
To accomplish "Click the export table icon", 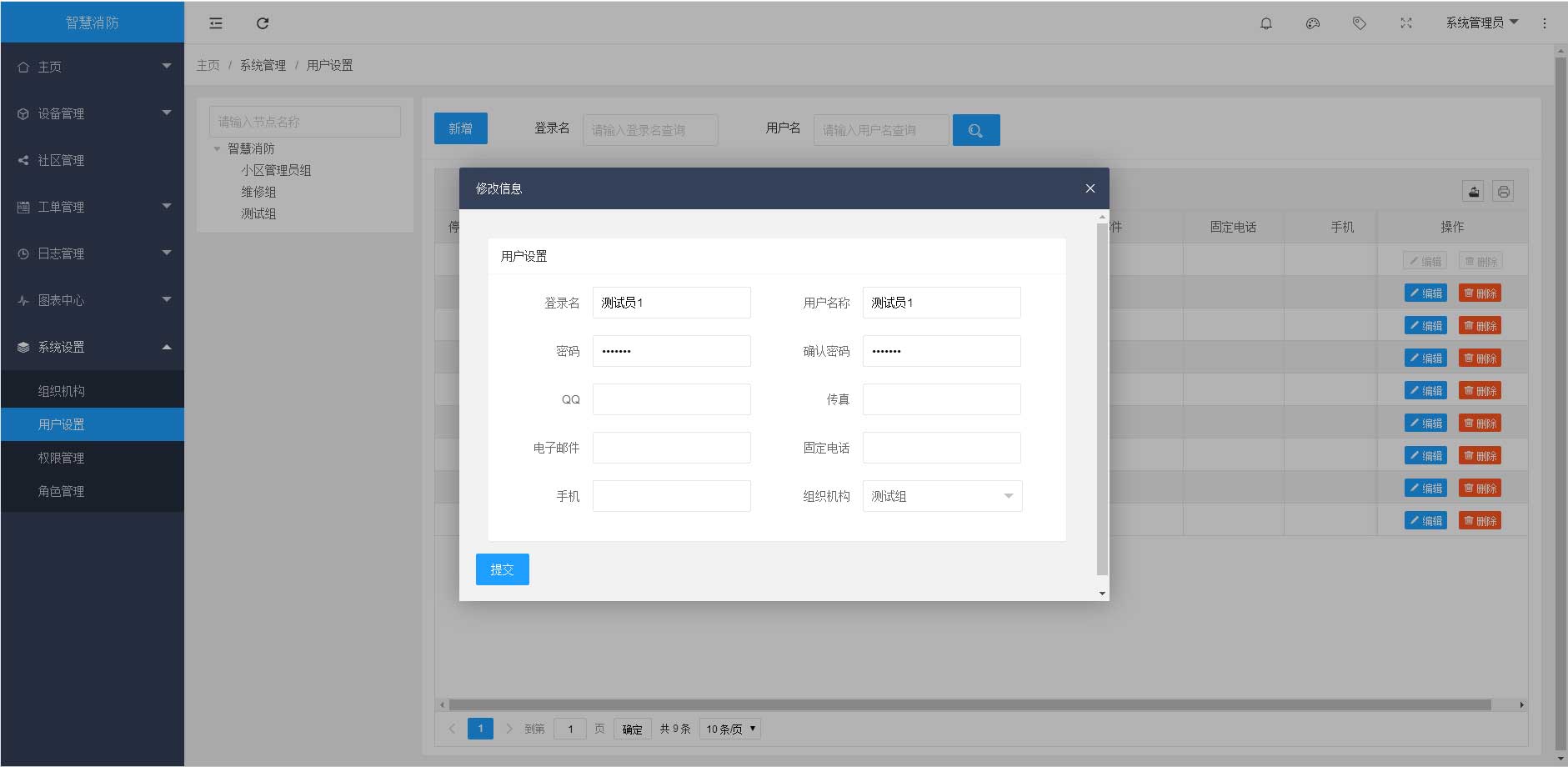I will coord(1473,192).
